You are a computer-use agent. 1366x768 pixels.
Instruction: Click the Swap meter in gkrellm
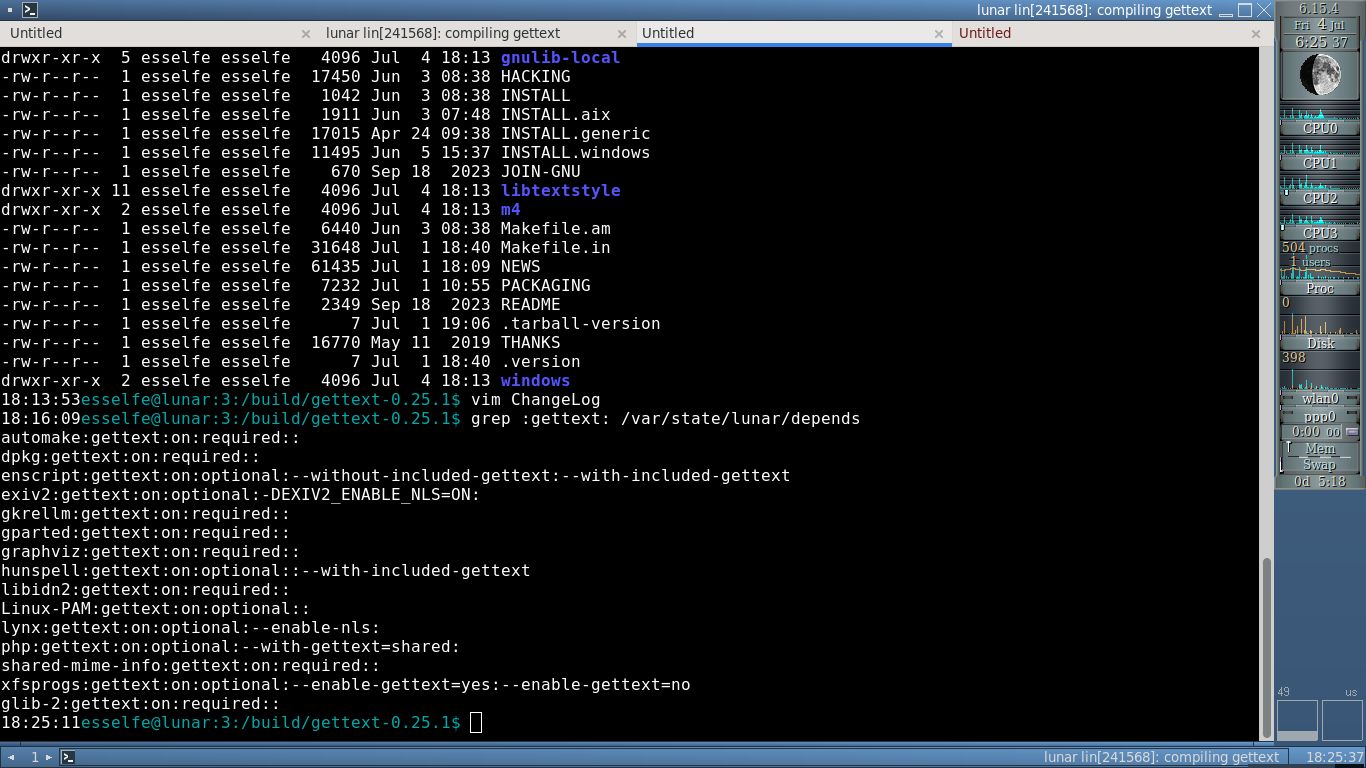pos(1320,465)
